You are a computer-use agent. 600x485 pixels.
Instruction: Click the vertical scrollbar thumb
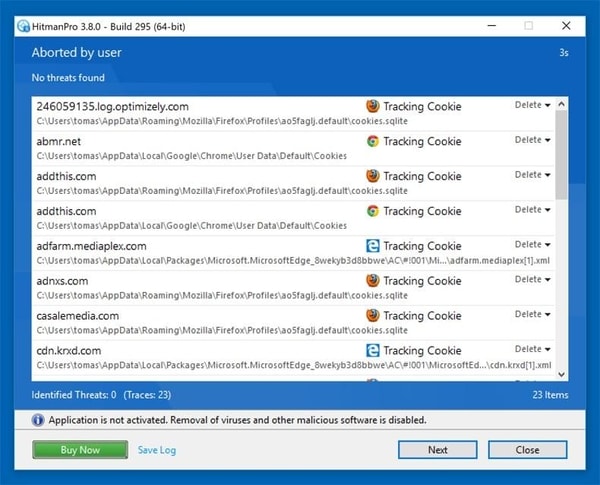[x=561, y=150]
